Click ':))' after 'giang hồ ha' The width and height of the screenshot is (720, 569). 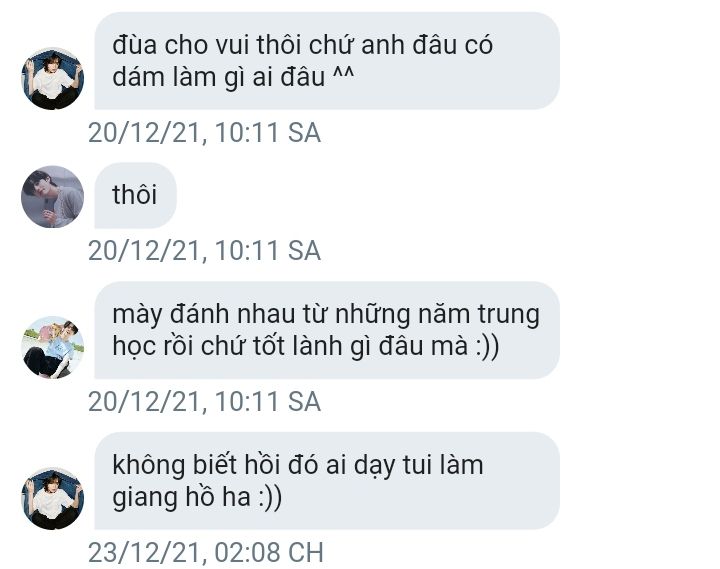click(270, 497)
